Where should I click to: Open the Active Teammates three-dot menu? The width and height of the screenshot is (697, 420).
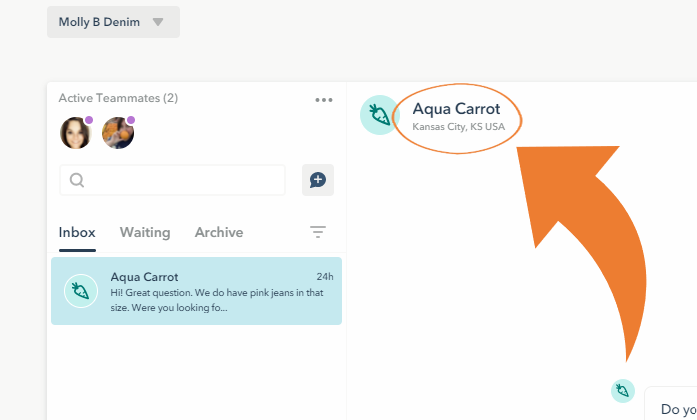(324, 100)
